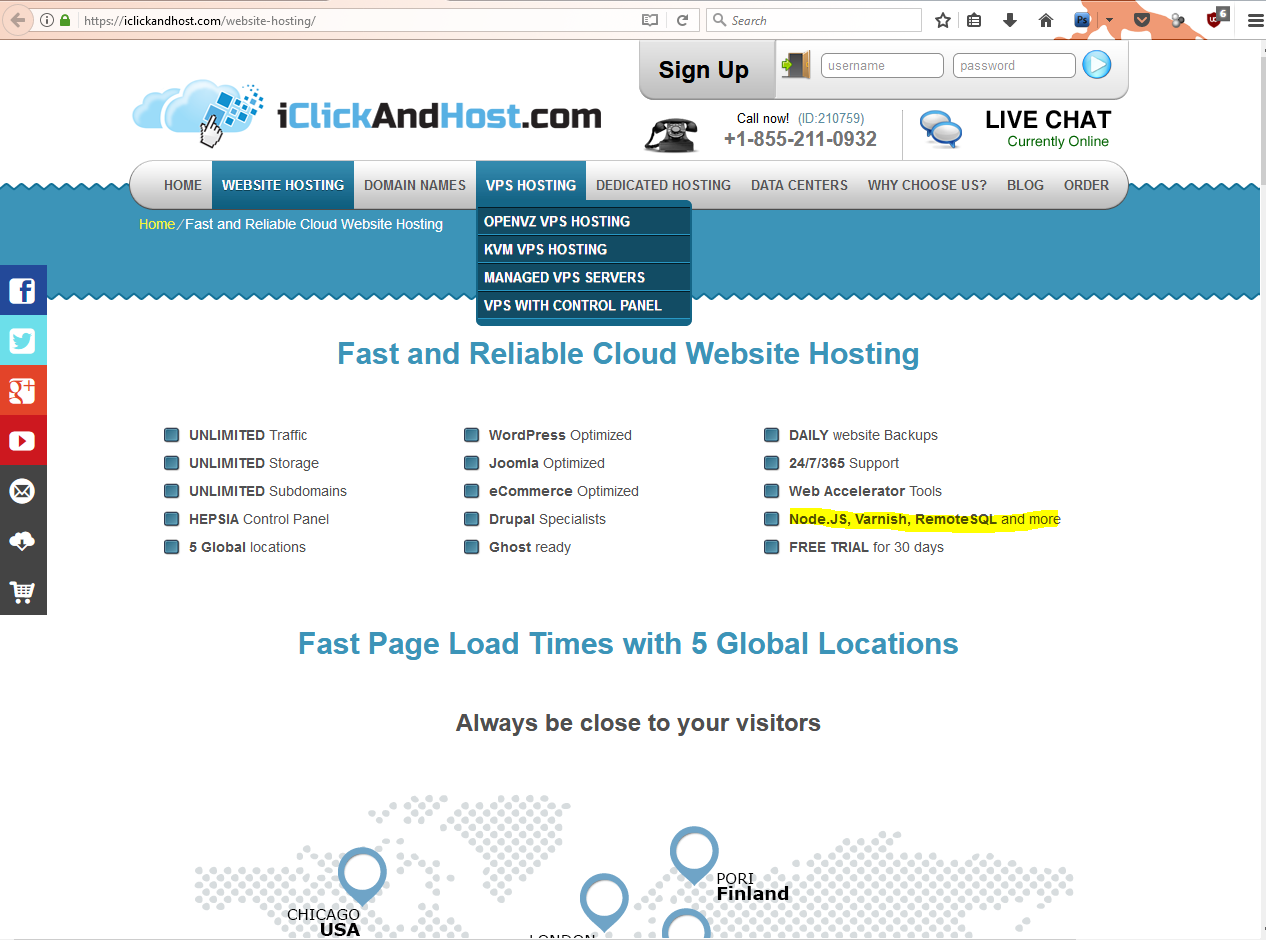Click the HEPSIA Control Panel text
1266x940 pixels.
click(259, 519)
